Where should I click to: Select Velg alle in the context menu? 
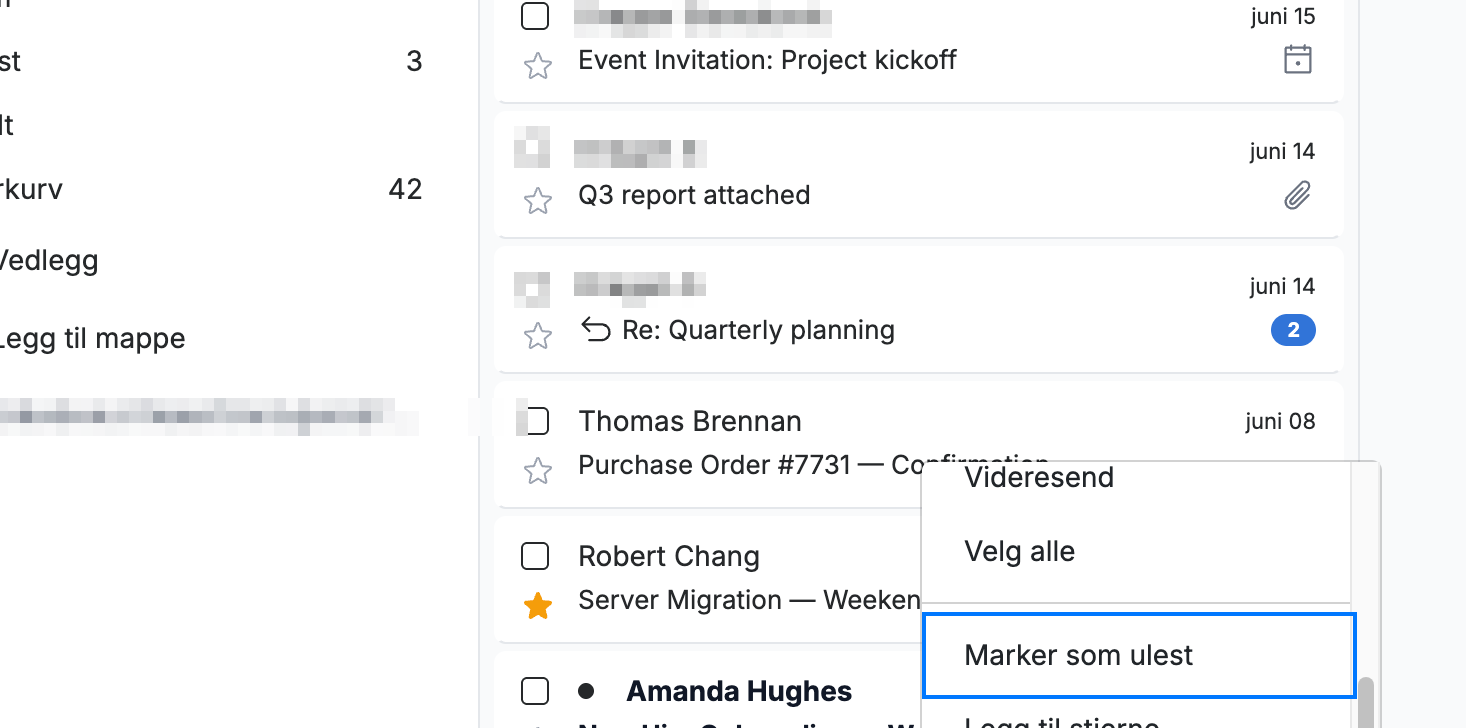coord(1019,551)
